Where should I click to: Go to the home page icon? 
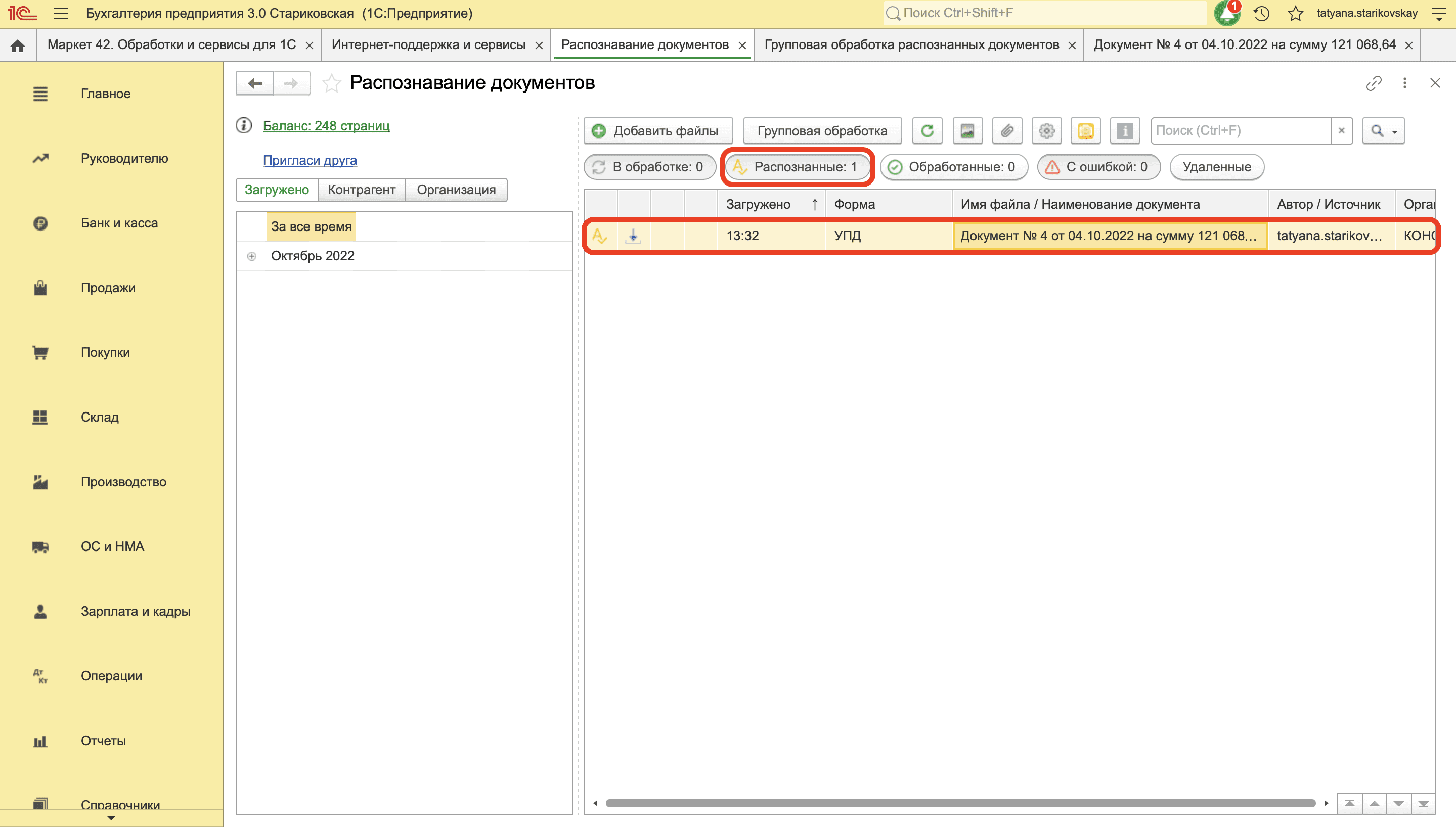tap(18, 45)
